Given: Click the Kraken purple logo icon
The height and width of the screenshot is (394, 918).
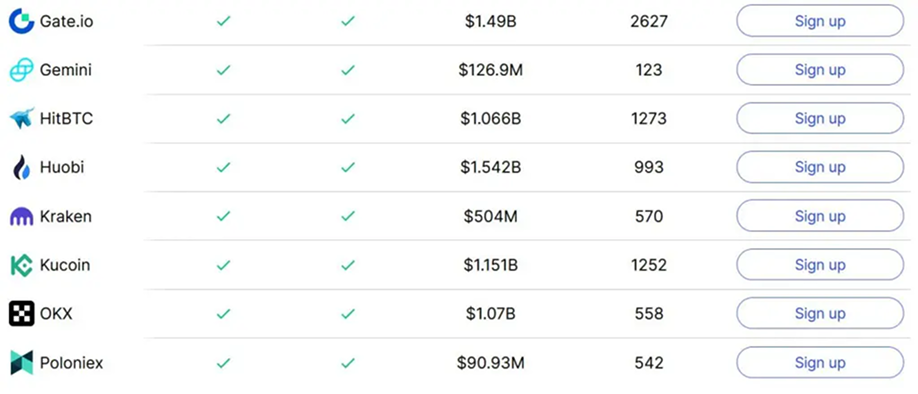Looking at the screenshot, I should [x=22, y=217].
